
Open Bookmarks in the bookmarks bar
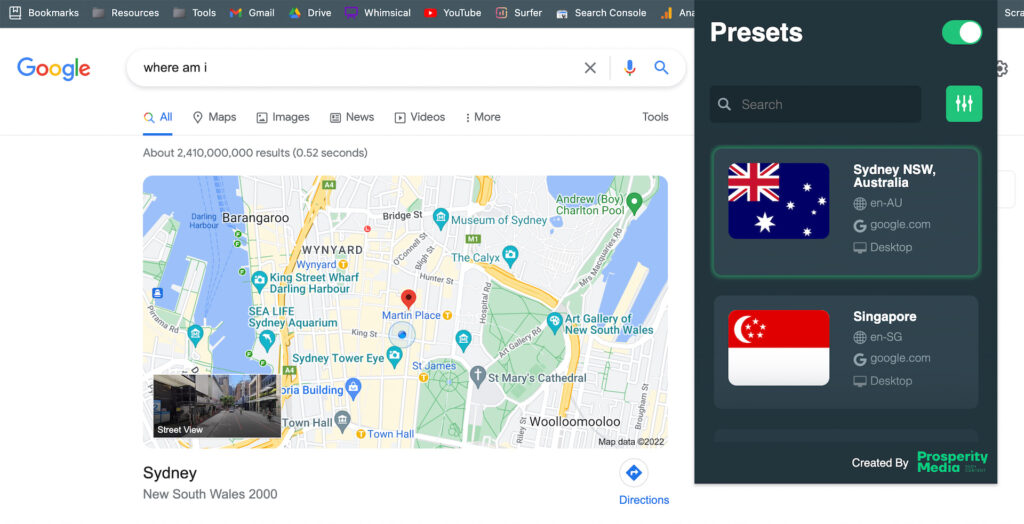click(x=44, y=12)
